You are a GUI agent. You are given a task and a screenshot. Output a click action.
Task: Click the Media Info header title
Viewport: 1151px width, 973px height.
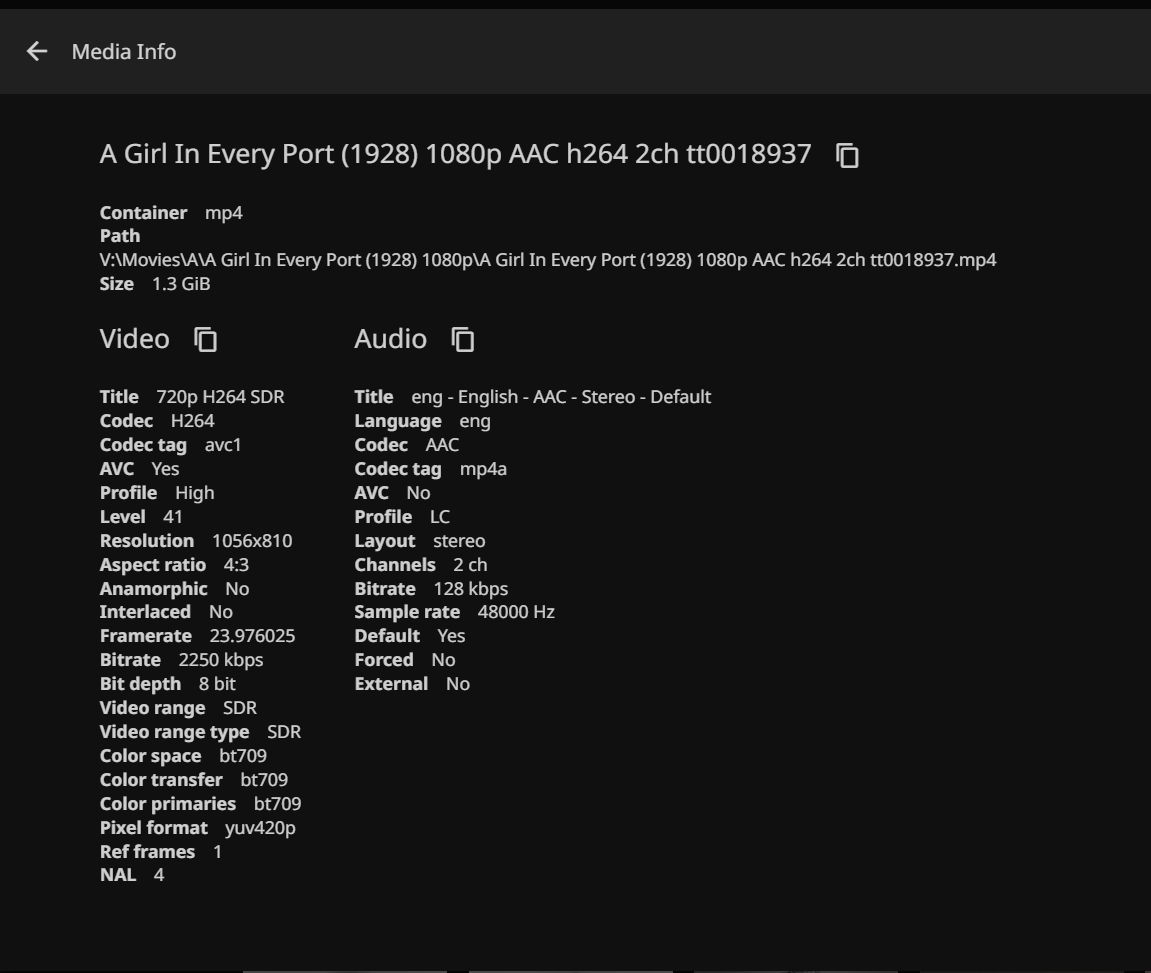pos(124,51)
